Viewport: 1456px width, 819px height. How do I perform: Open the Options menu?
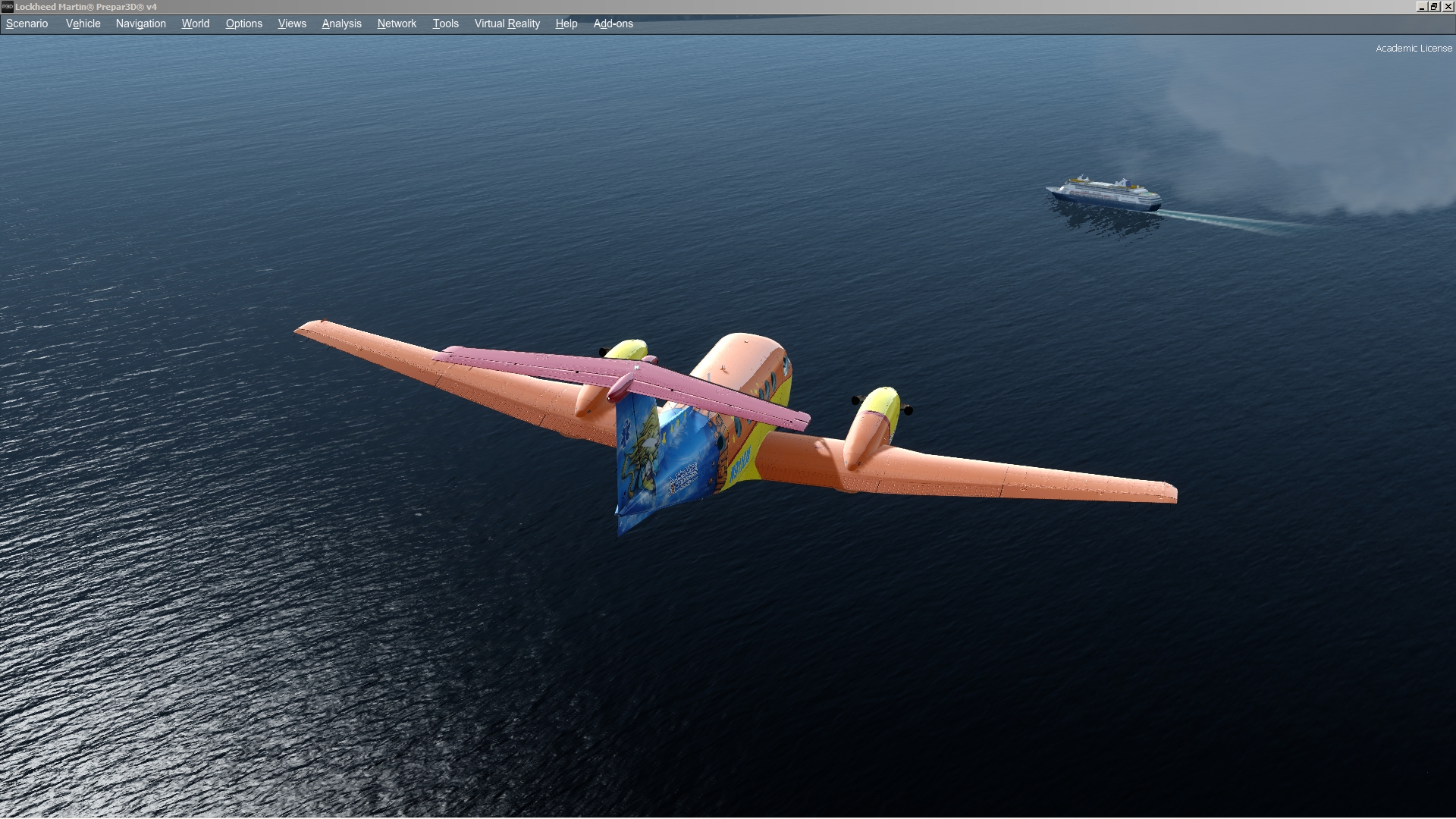click(x=243, y=24)
